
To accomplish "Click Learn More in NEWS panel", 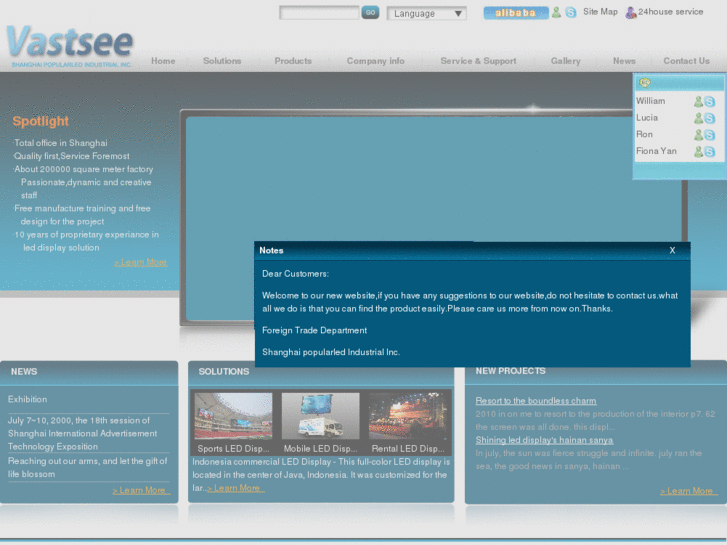I will pyautogui.click(x=141, y=490).
